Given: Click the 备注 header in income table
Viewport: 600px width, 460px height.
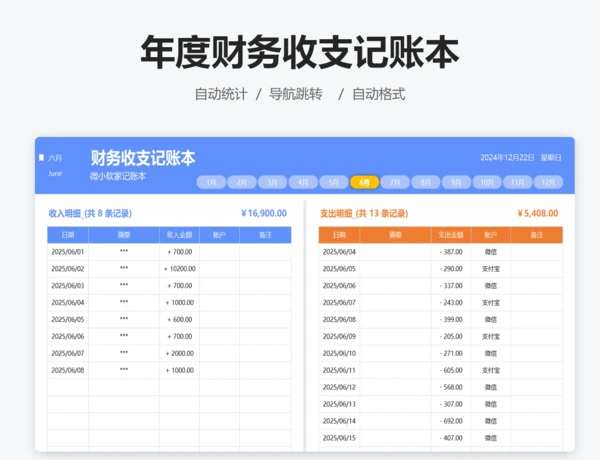Looking at the screenshot, I should [265, 235].
